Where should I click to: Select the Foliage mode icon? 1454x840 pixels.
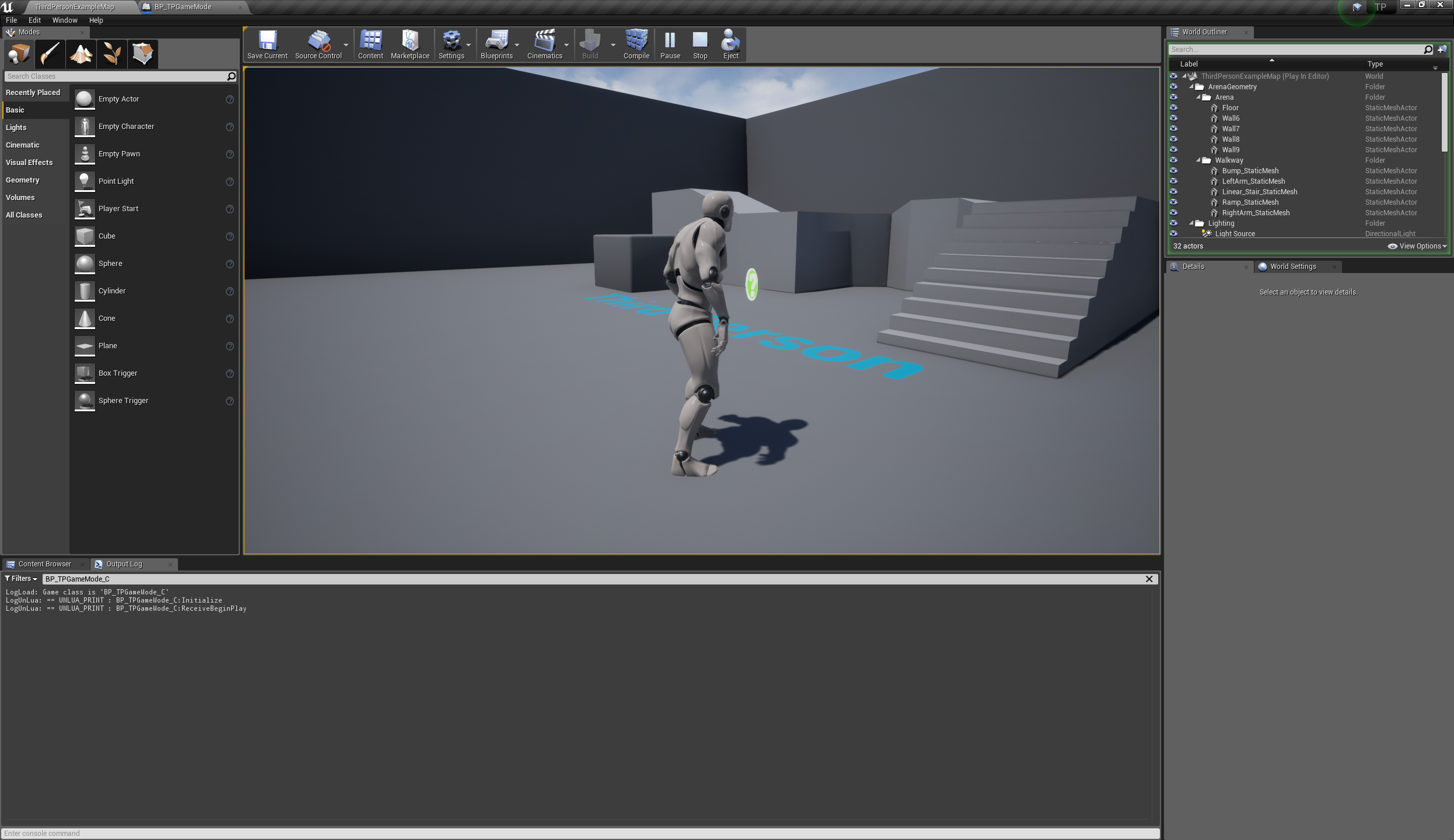pos(112,54)
